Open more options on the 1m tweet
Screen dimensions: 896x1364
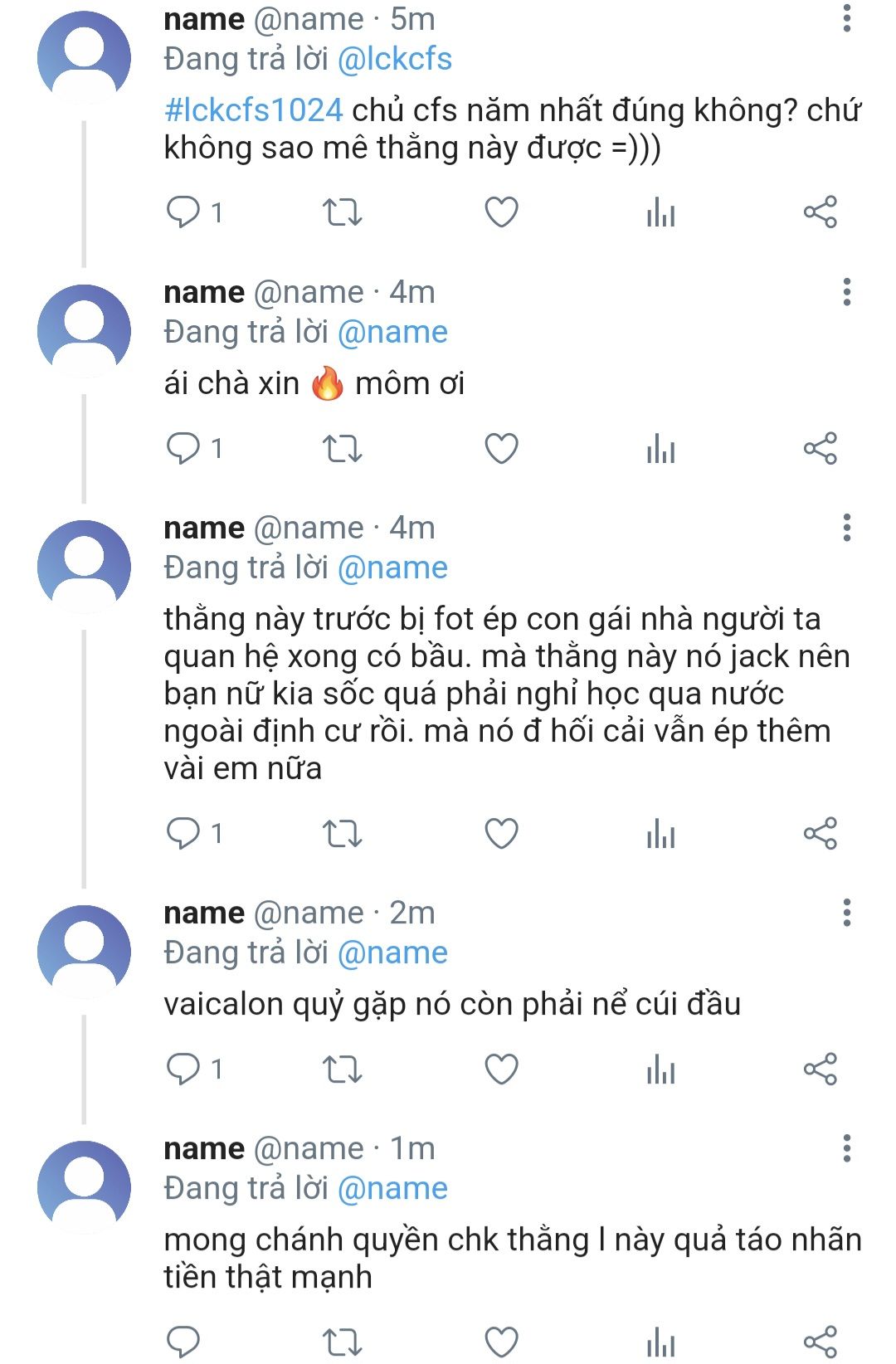[x=846, y=1148]
